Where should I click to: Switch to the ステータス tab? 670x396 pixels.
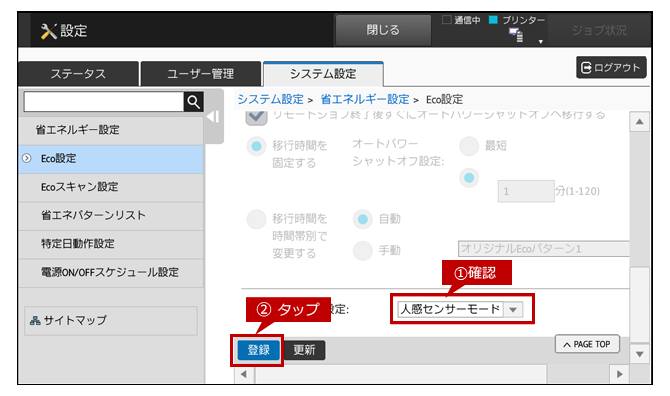79,74
